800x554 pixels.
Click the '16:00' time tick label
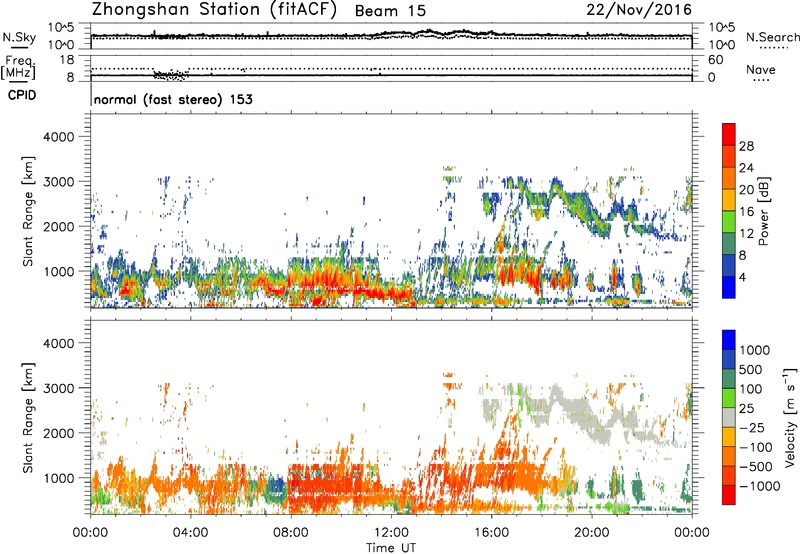[x=491, y=532]
